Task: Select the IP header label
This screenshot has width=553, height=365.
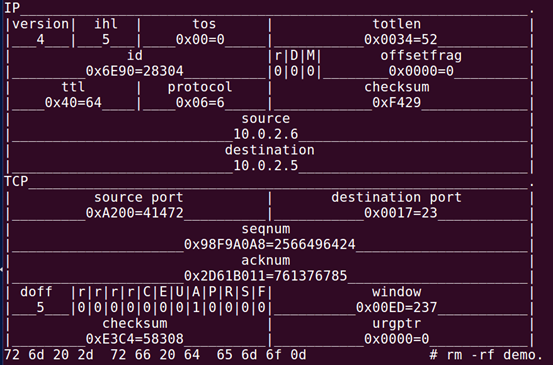Action: (12, 8)
